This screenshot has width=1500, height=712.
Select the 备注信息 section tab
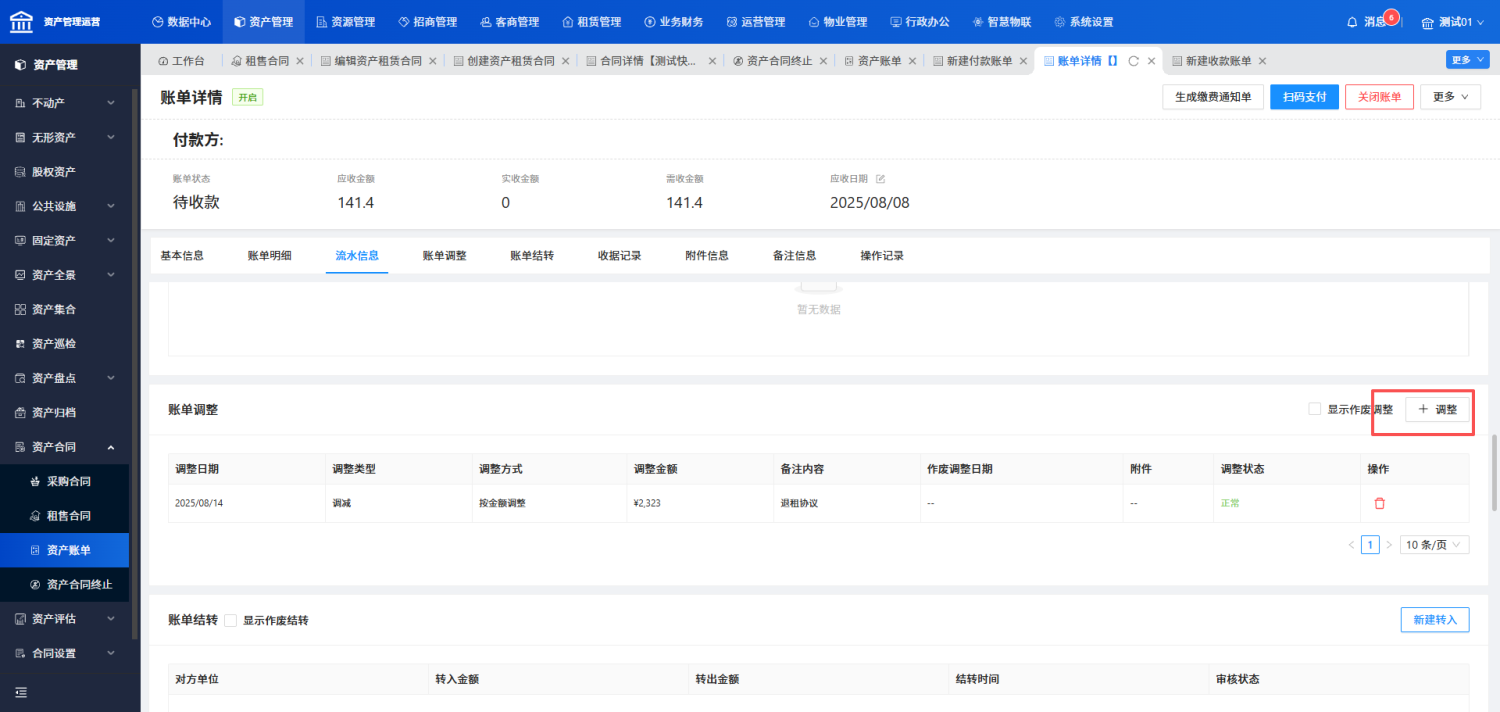point(795,256)
